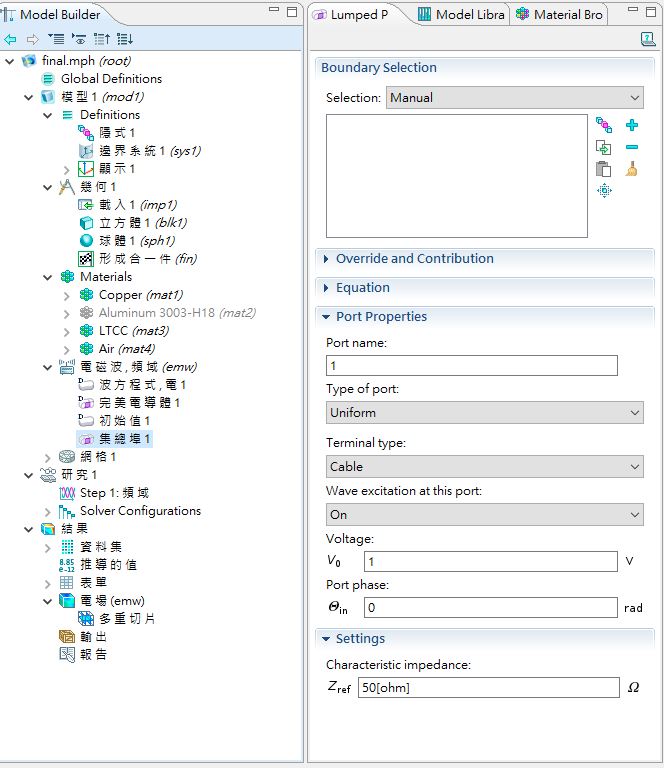Click the Paste Selection clipboard icon
The height and width of the screenshot is (768, 664).
point(603,169)
